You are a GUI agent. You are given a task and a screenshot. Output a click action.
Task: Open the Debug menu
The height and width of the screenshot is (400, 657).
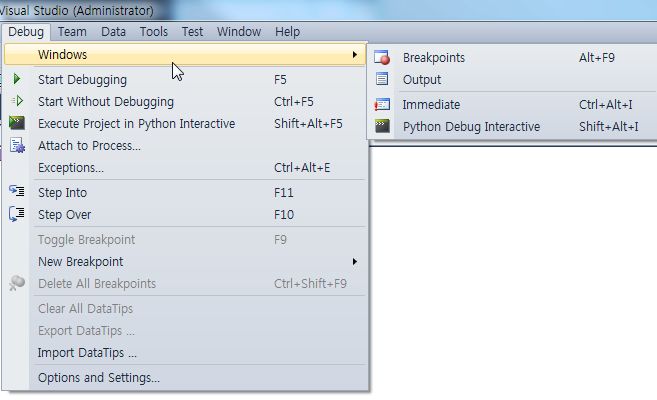[x=26, y=32]
